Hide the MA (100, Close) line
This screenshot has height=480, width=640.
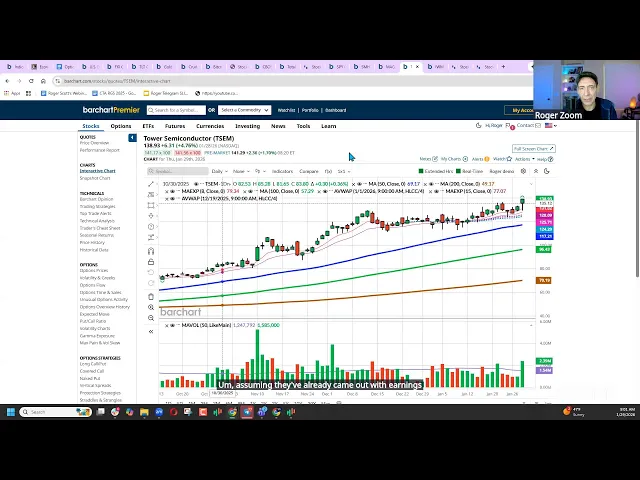[x=250, y=191]
